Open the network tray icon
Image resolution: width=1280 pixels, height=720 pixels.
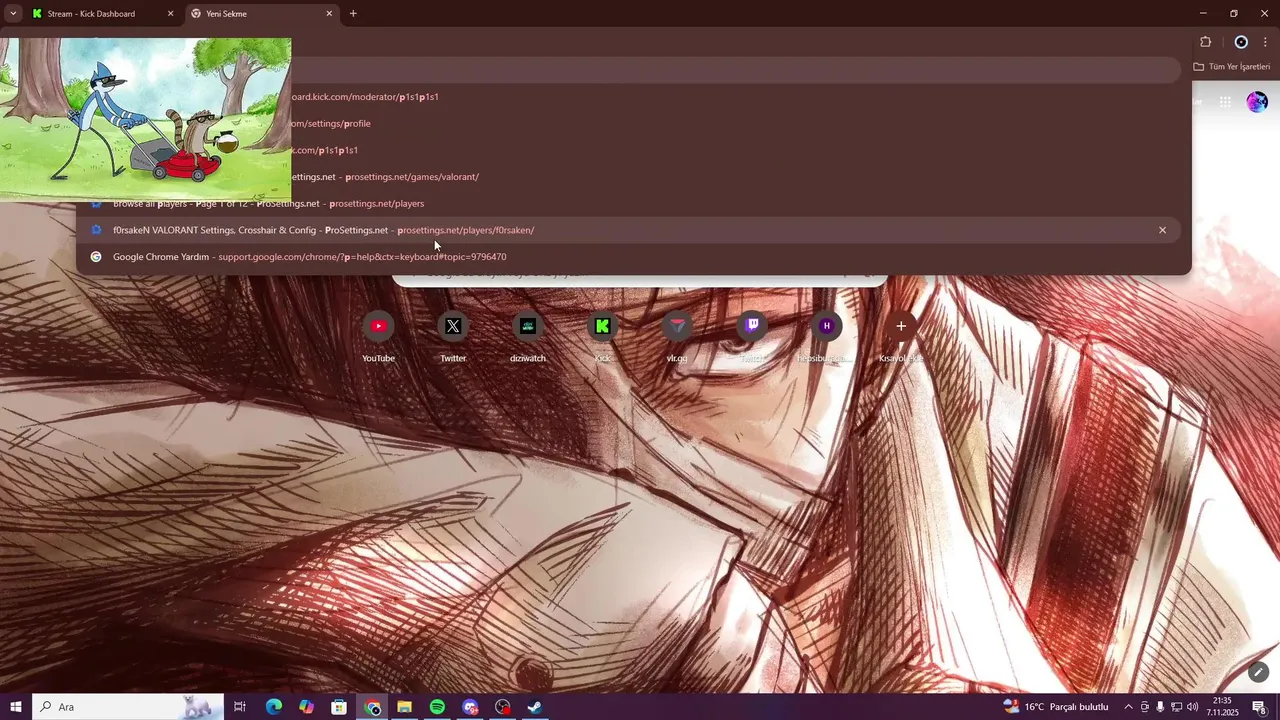(x=1176, y=707)
